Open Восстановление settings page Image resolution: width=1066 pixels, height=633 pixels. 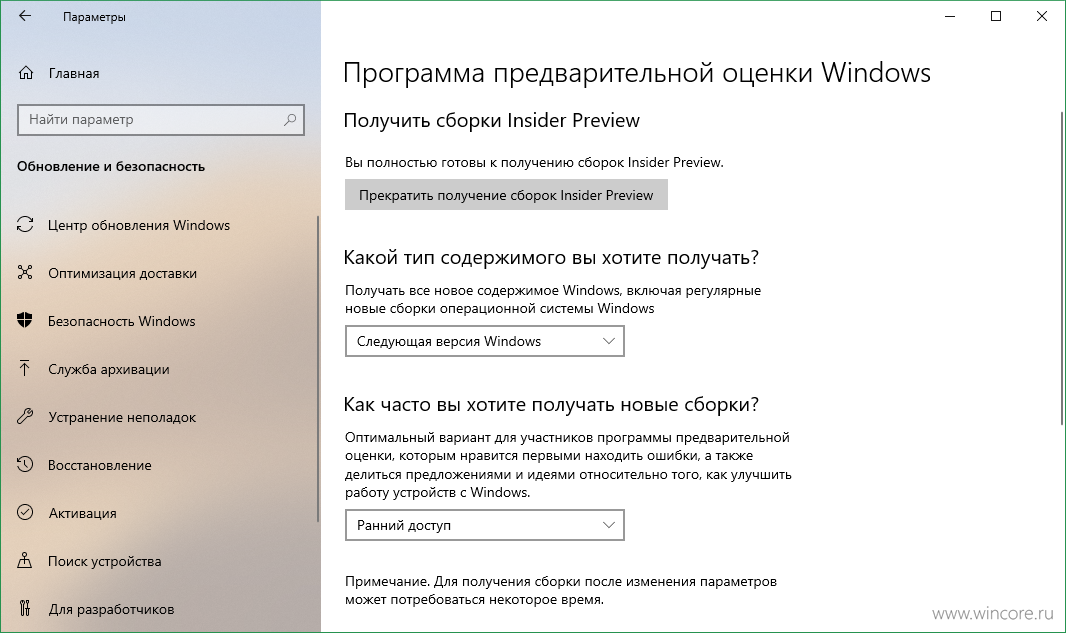(100, 465)
